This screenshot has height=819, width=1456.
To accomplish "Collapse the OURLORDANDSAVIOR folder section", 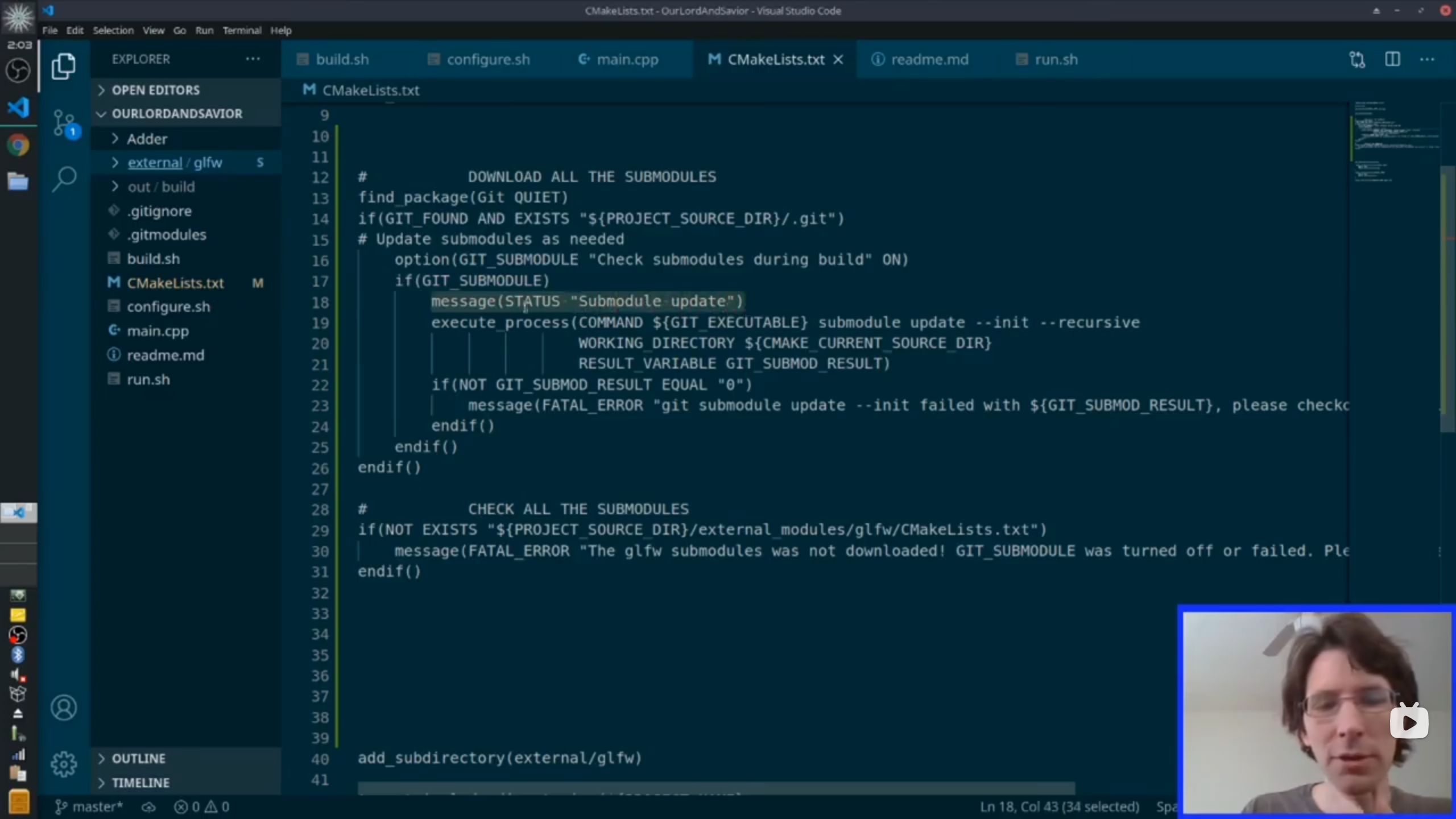I will (x=186, y=114).
